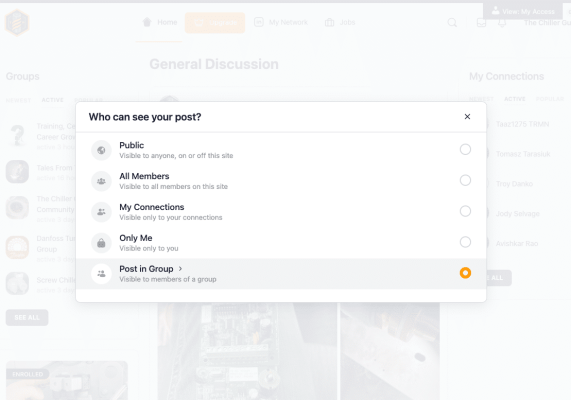Switch Groups list to the Newest tab
The width and height of the screenshot is (571, 400).
click(x=18, y=100)
